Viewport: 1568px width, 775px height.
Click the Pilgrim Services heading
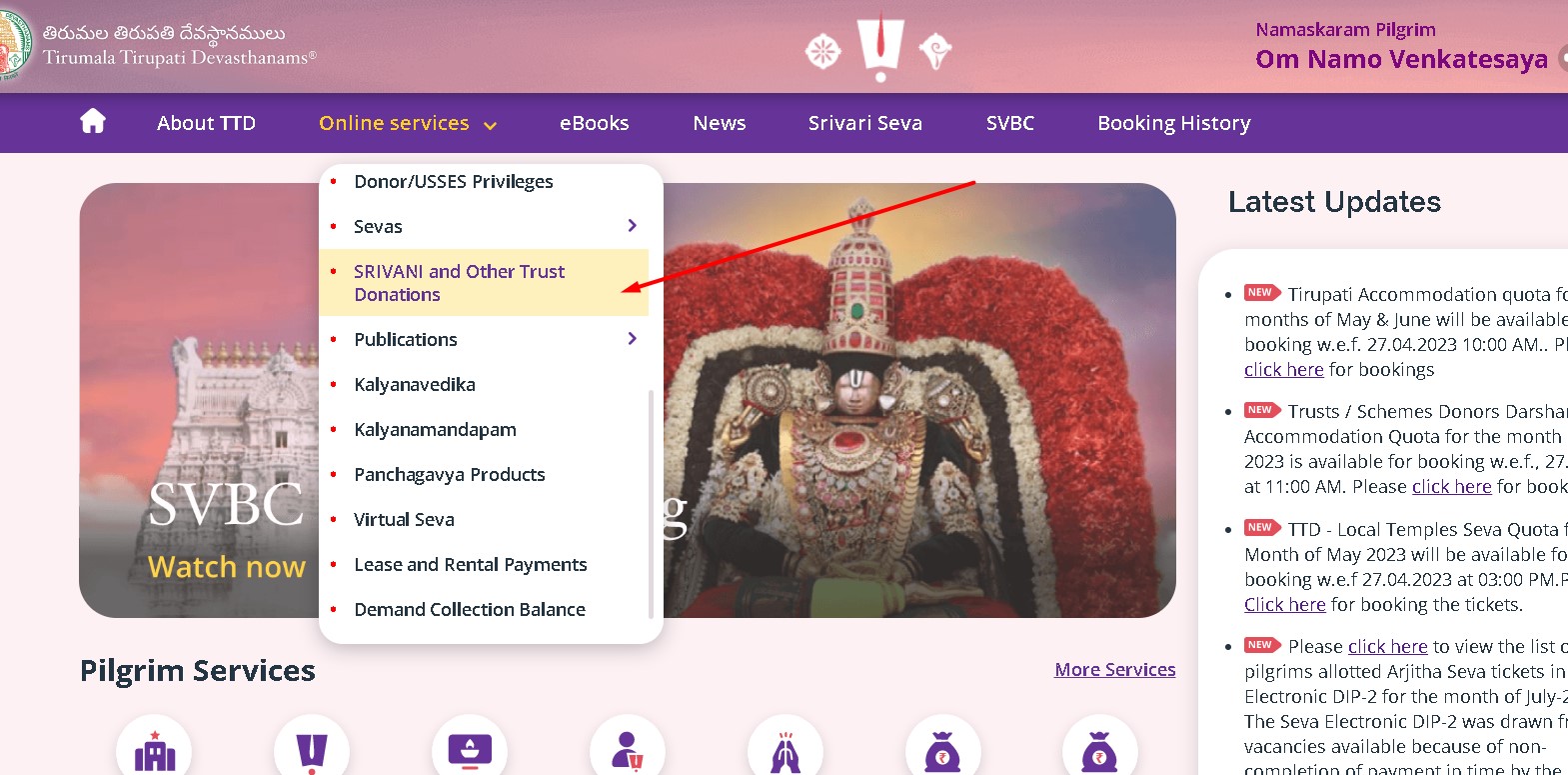click(198, 671)
